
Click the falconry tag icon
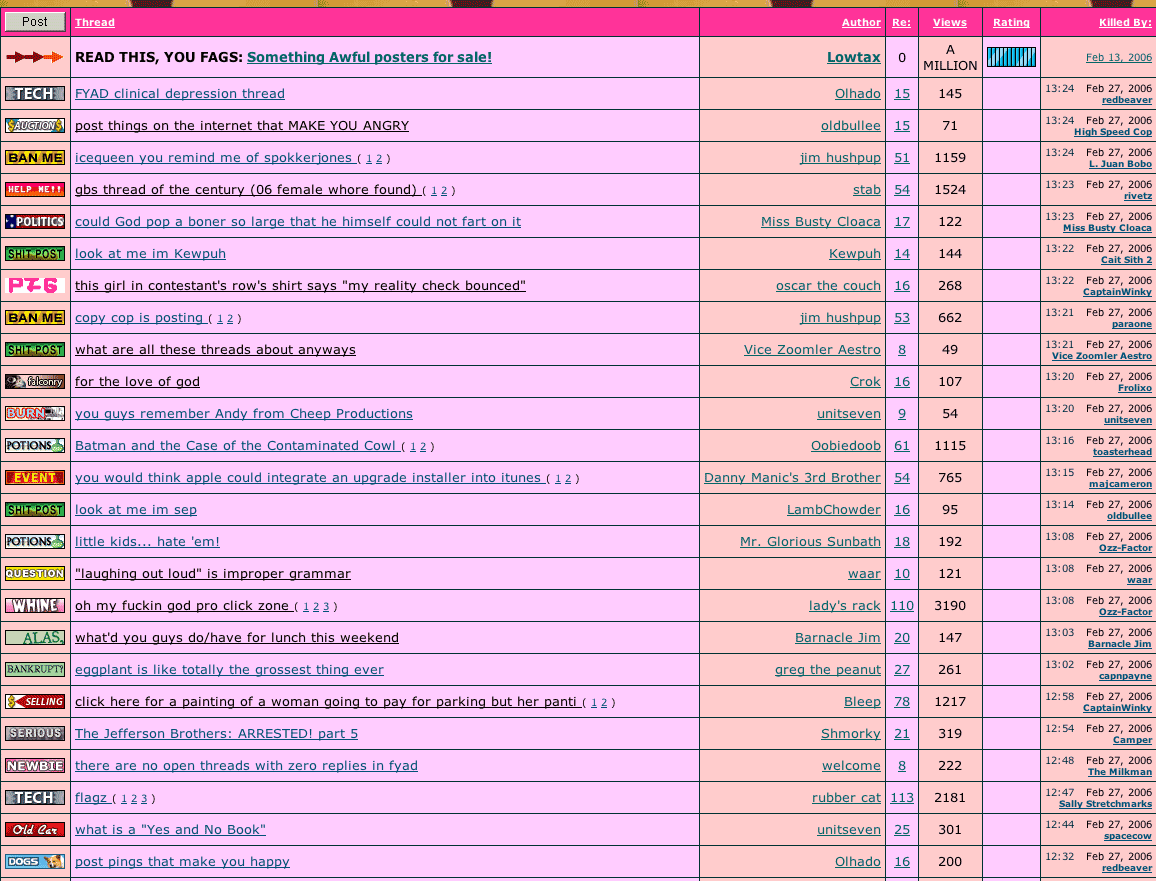[x=35, y=381]
